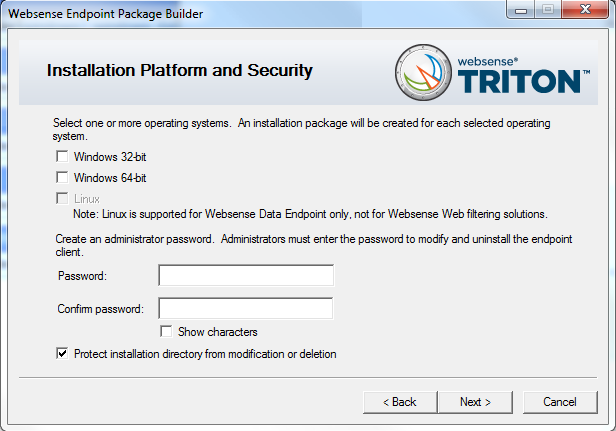Click the disabled maximize window button

[548, 9]
